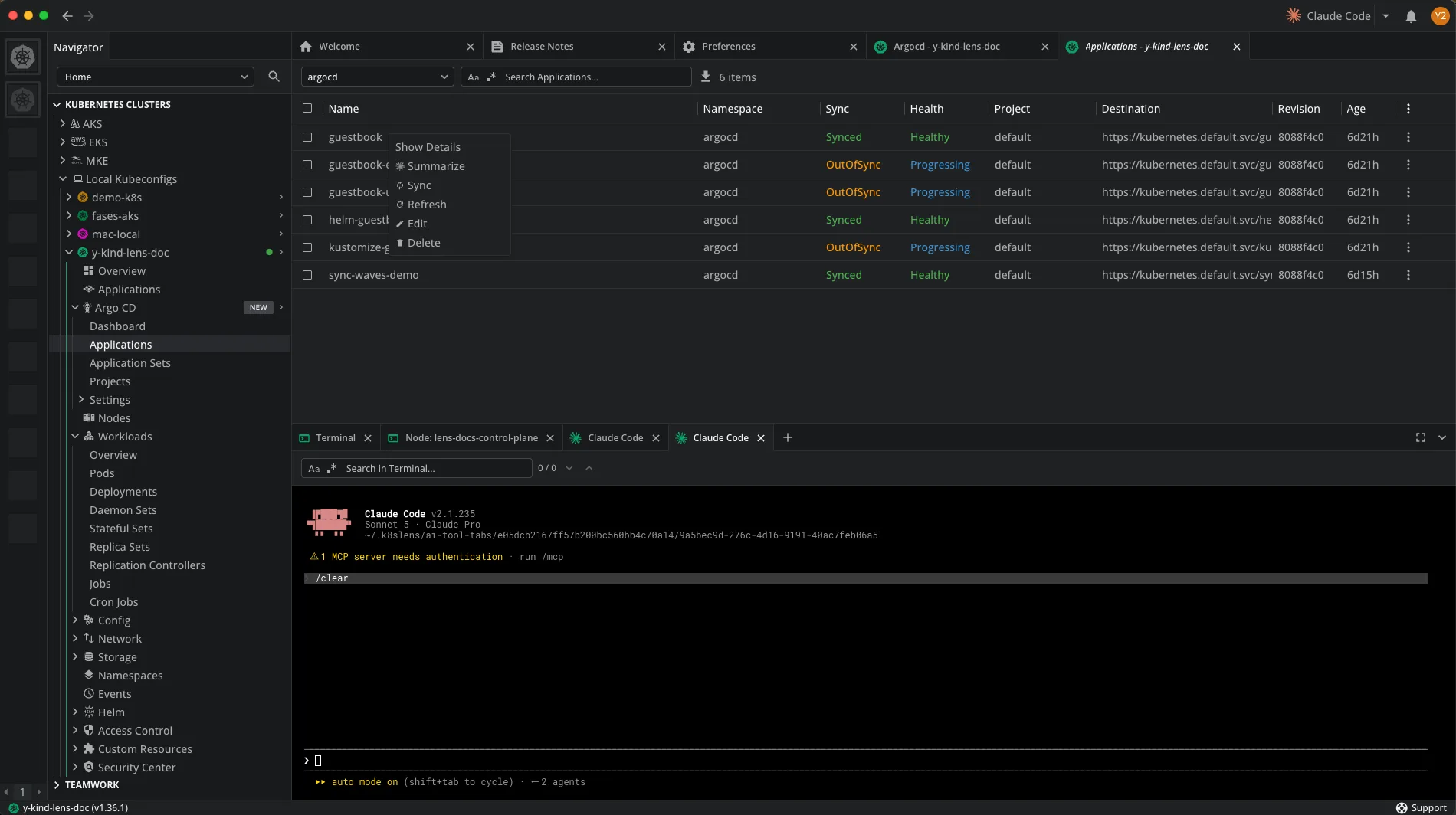Open the argocd namespace dropdown

pyautogui.click(x=377, y=77)
